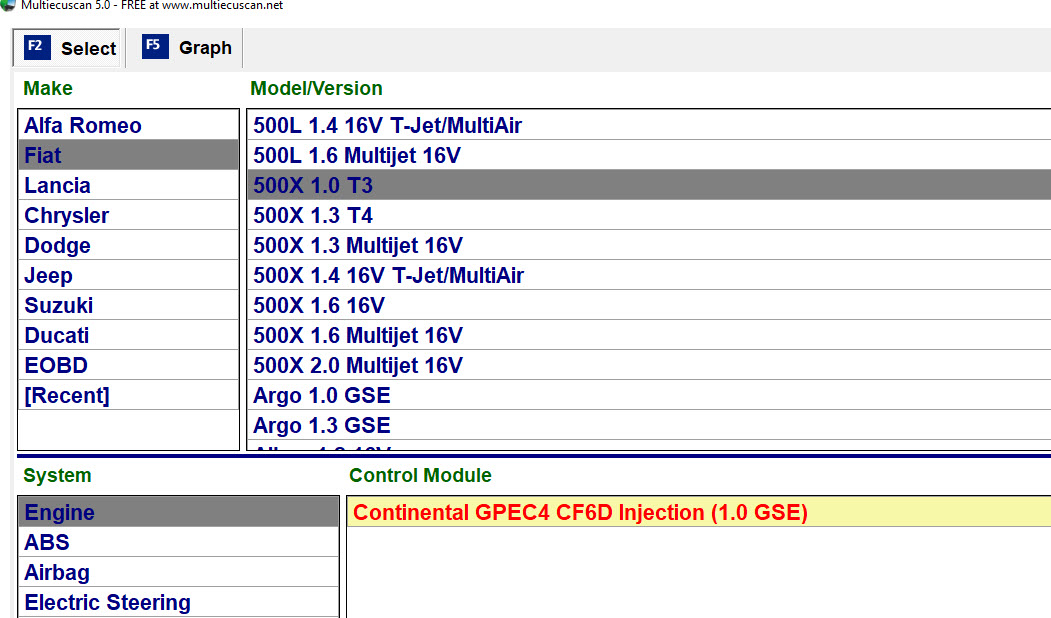The height and width of the screenshot is (618, 1051).
Task: Choose Airbag system
Action: [x=57, y=573]
